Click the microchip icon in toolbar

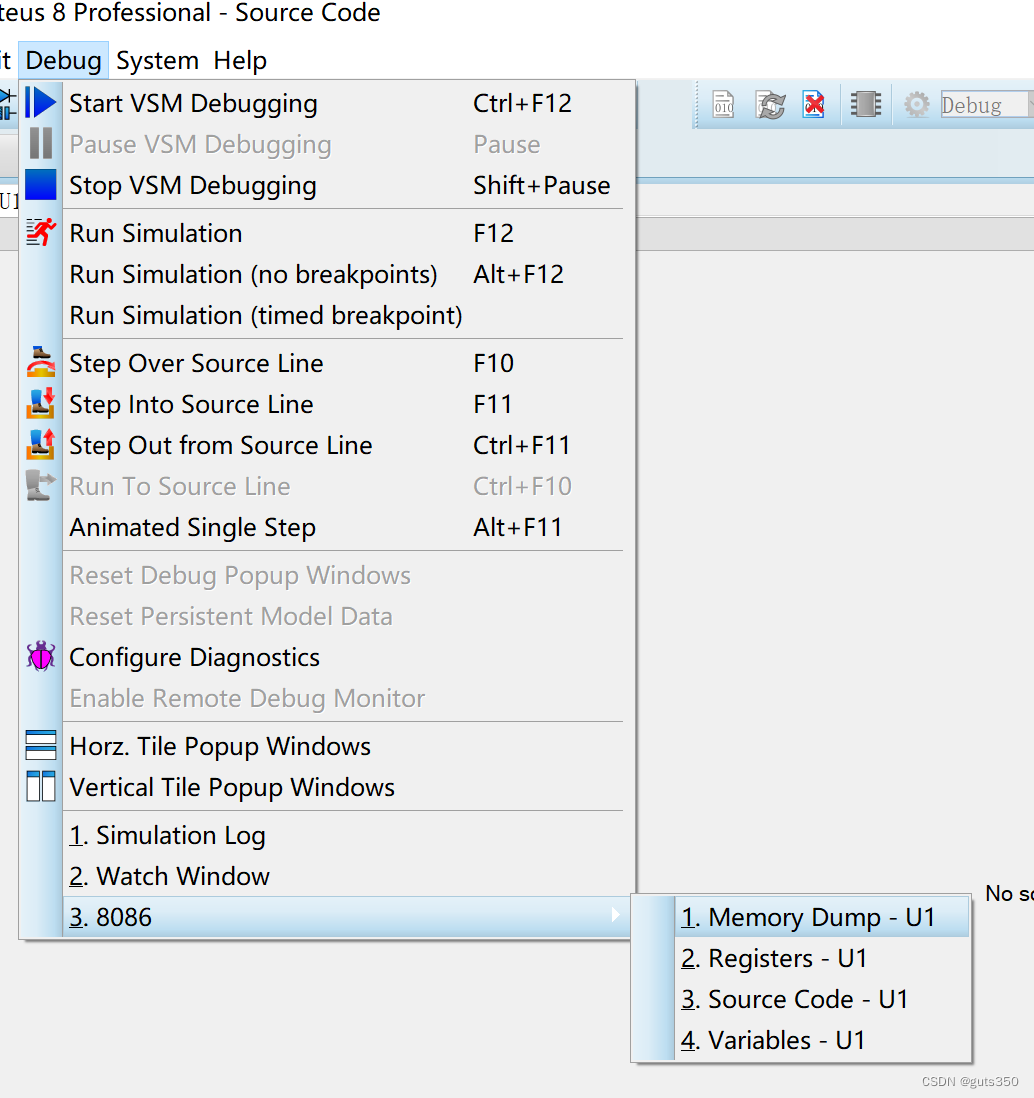tap(866, 105)
